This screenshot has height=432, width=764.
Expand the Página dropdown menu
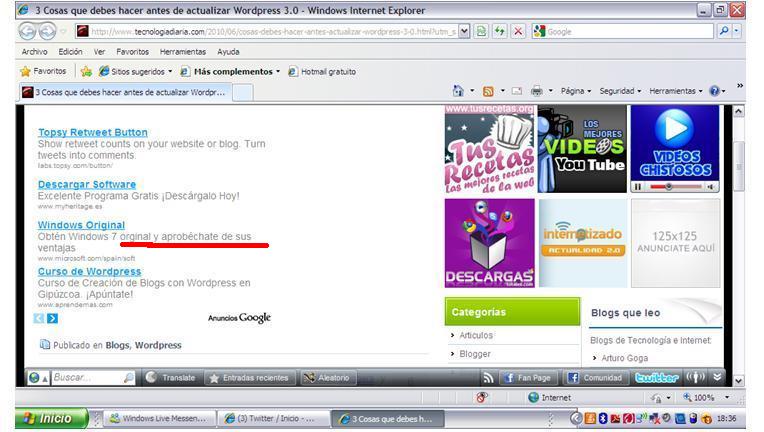(x=575, y=91)
